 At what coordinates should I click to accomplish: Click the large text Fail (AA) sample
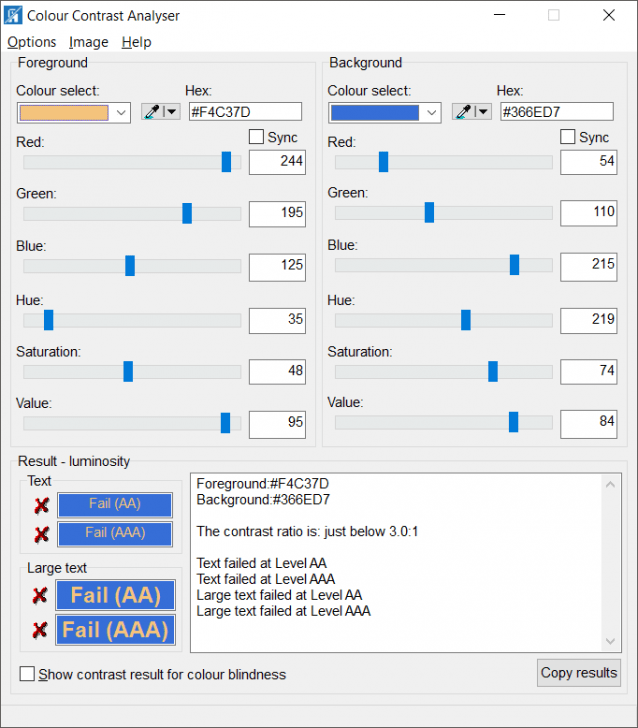click(x=116, y=595)
